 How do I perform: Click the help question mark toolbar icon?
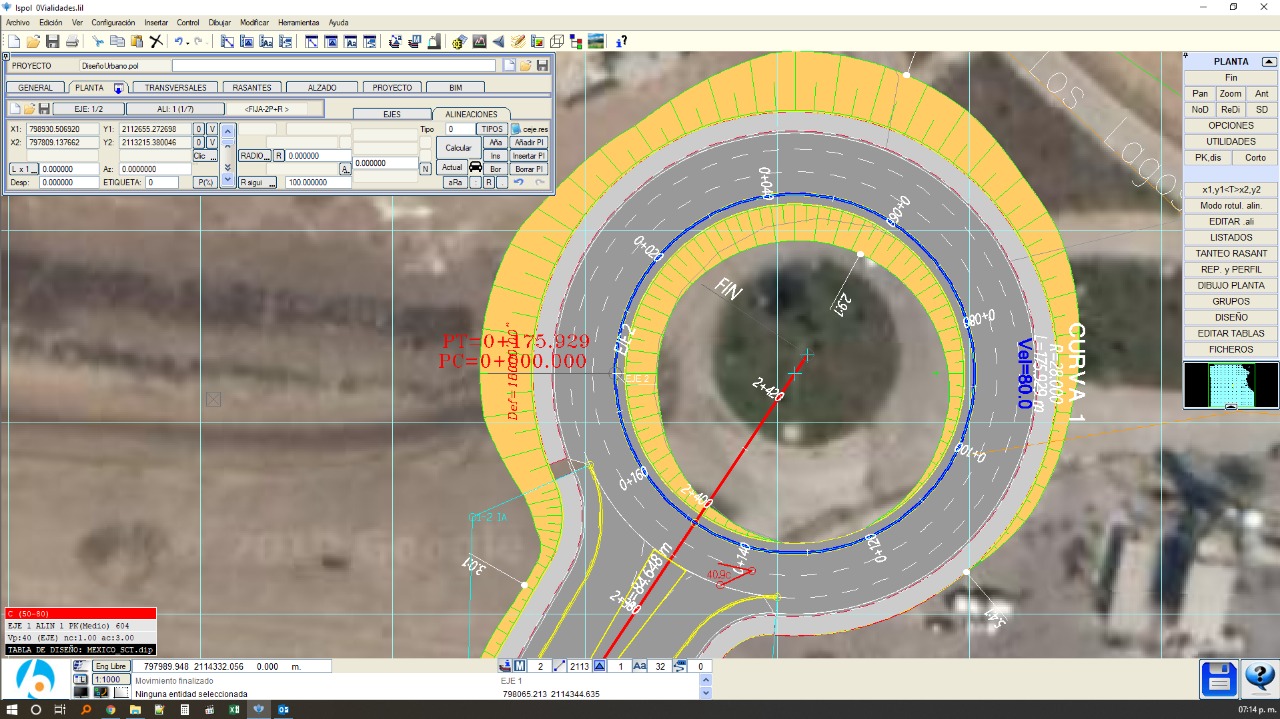click(x=621, y=41)
